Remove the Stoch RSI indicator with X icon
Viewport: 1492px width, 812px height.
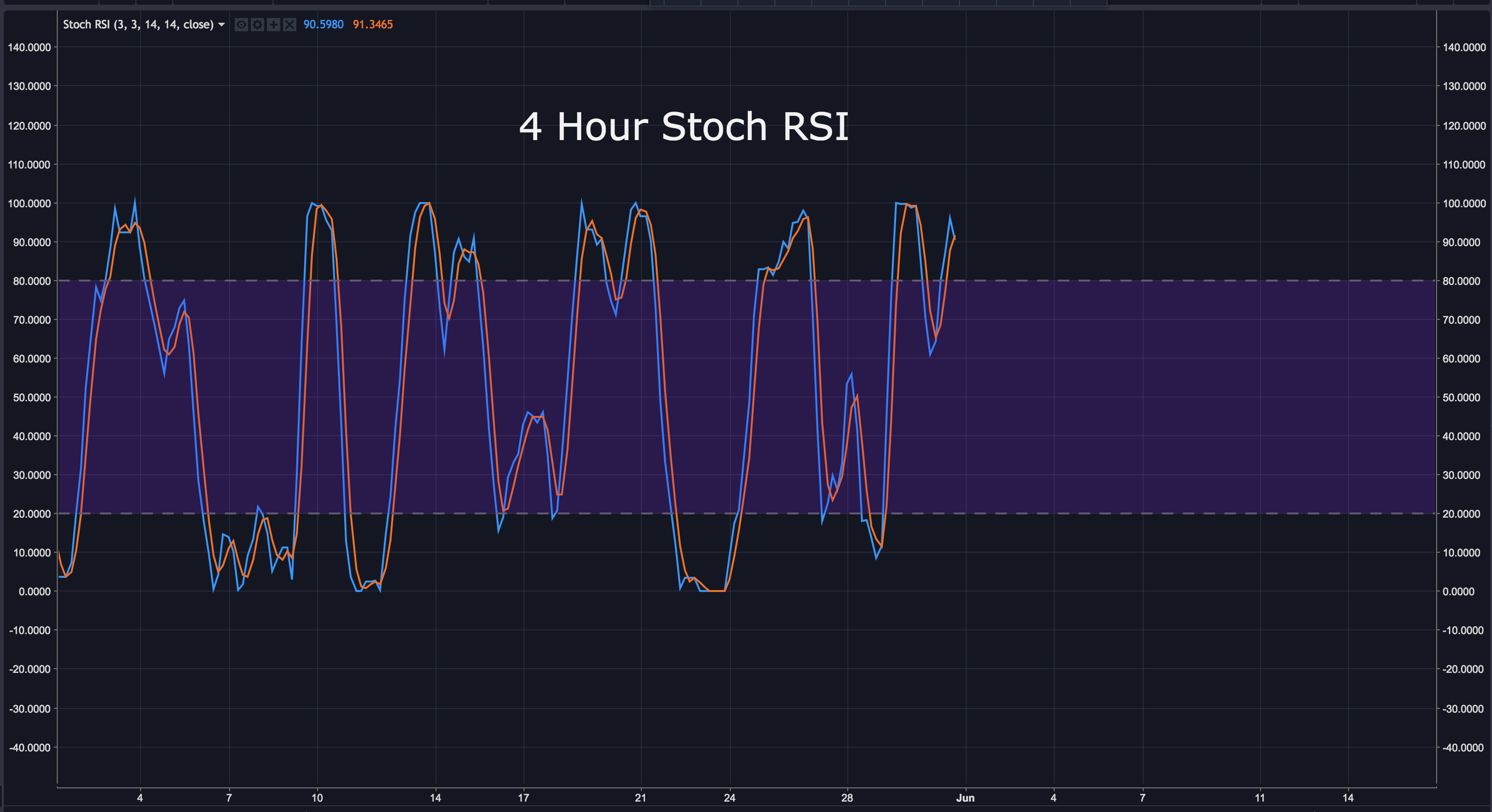coord(290,24)
